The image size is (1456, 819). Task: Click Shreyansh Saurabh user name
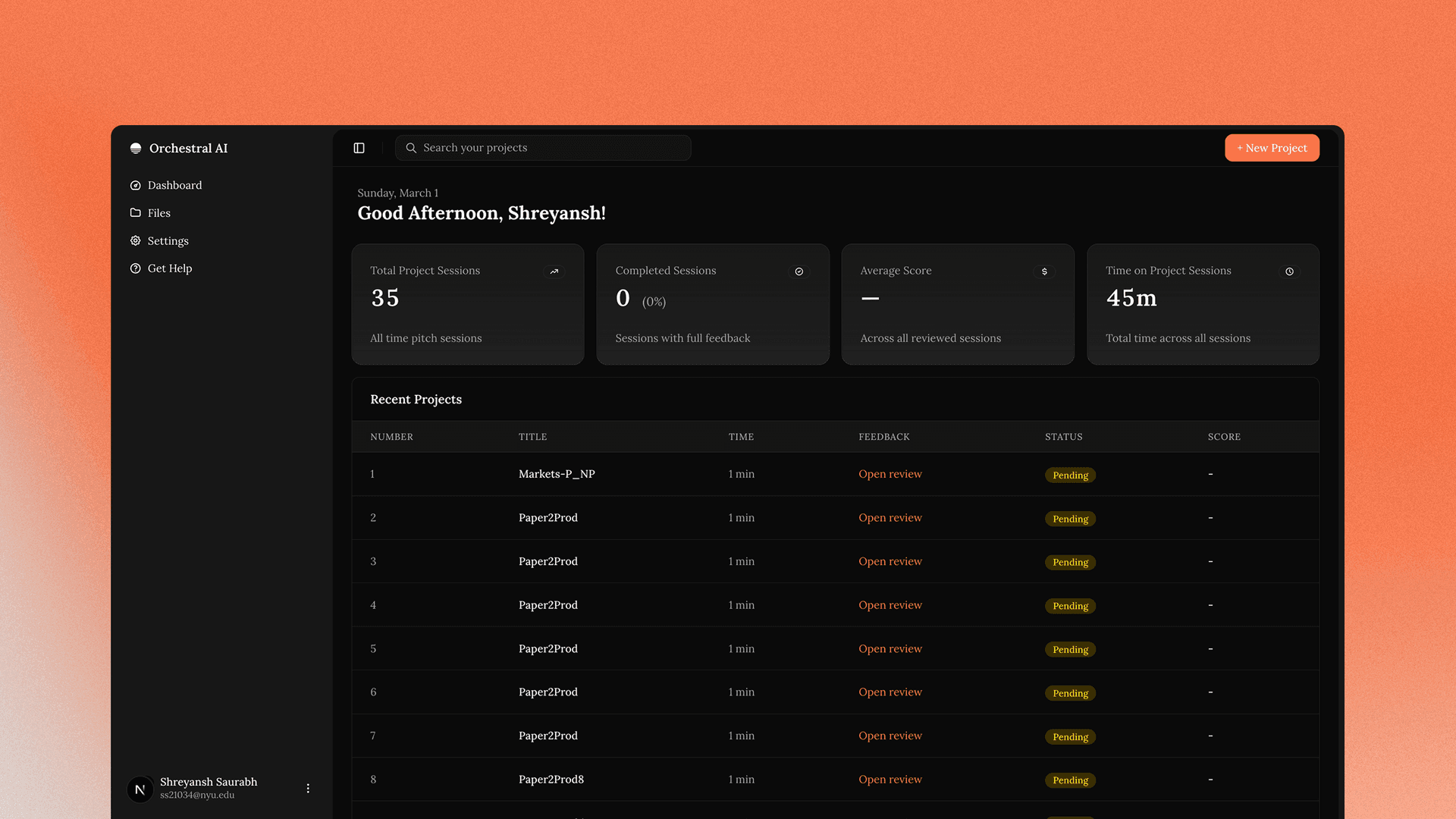coord(209,782)
